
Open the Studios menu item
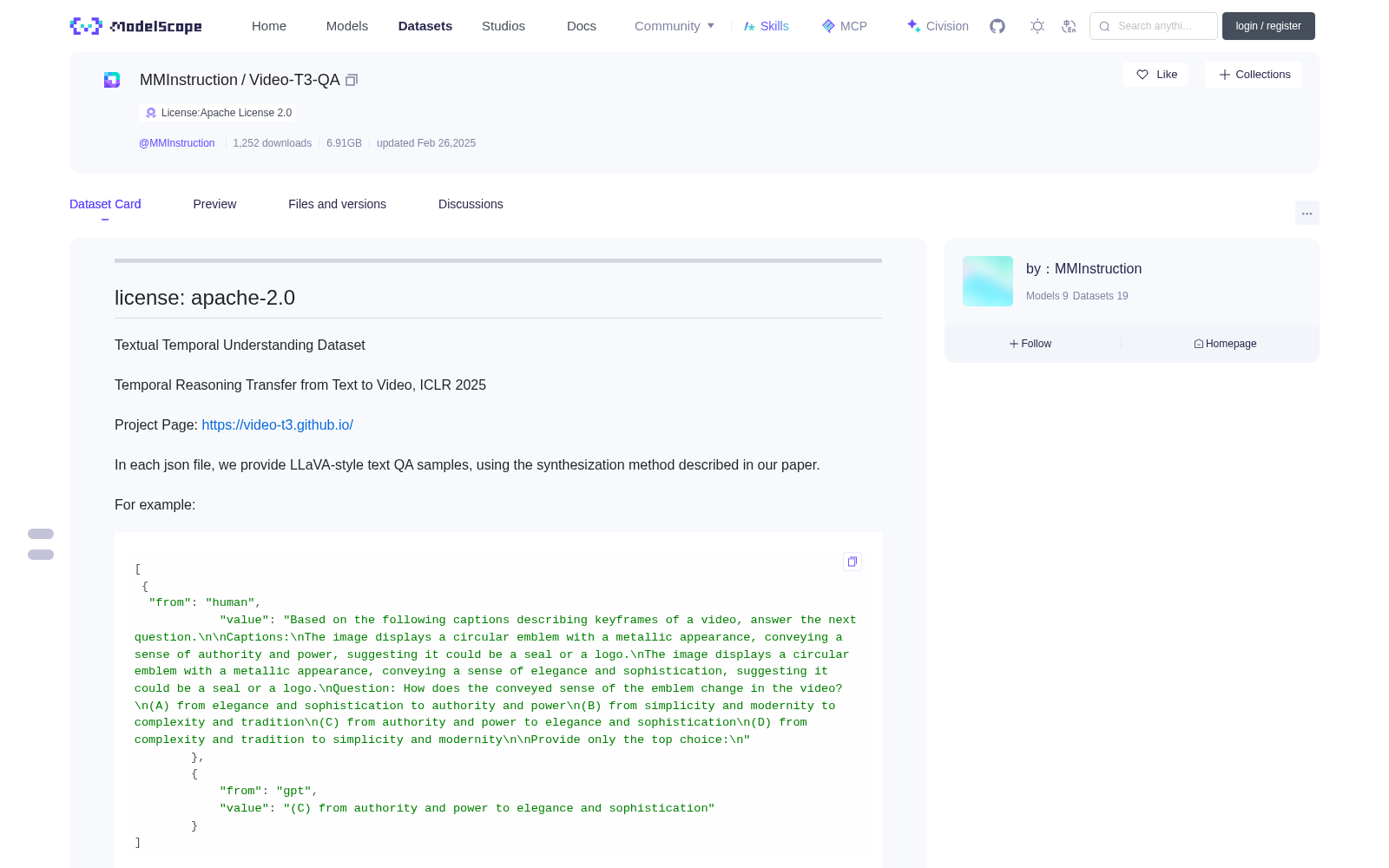(x=504, y=26)
